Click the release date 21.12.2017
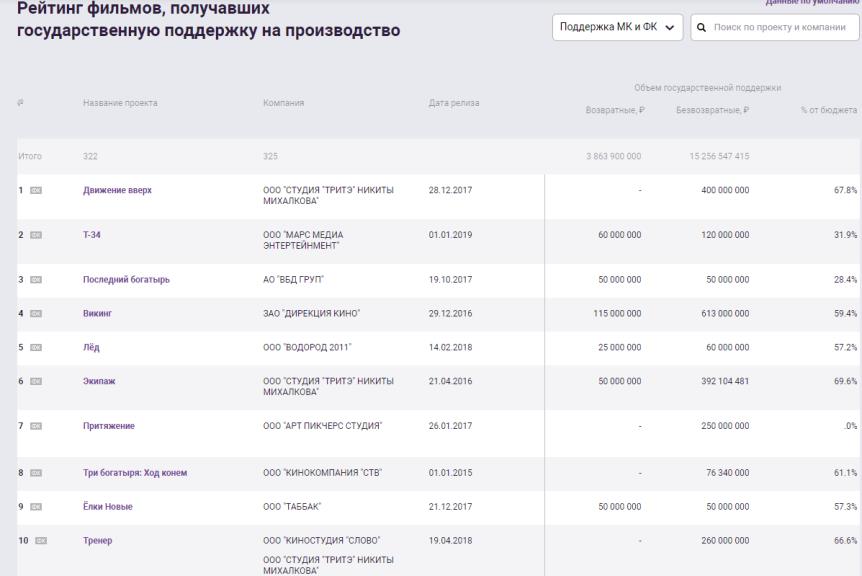Screen dimensions: 862x576 pyautogui.click(x=450, y=507)
